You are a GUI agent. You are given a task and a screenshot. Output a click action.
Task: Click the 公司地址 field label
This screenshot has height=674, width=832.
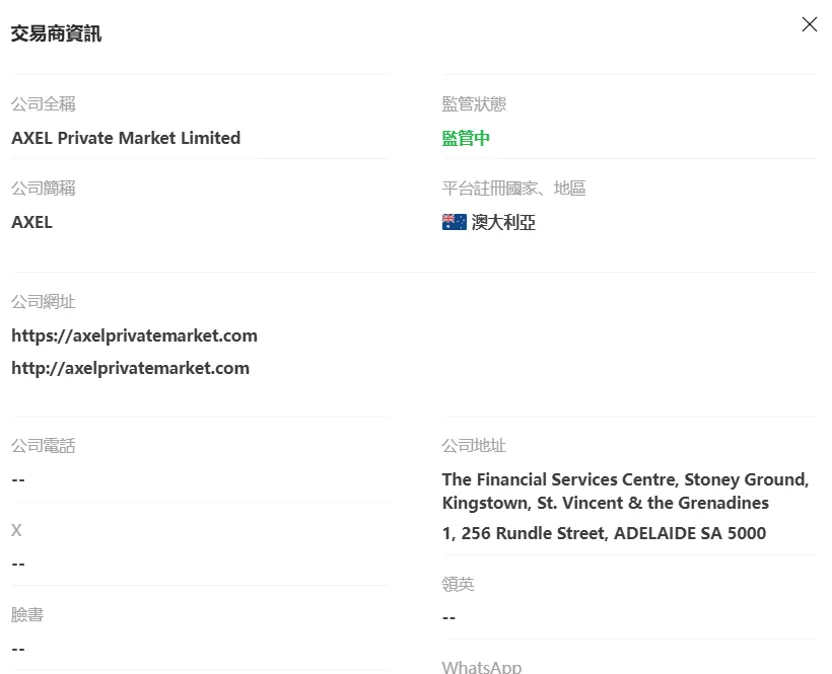(x=474, y=446)
